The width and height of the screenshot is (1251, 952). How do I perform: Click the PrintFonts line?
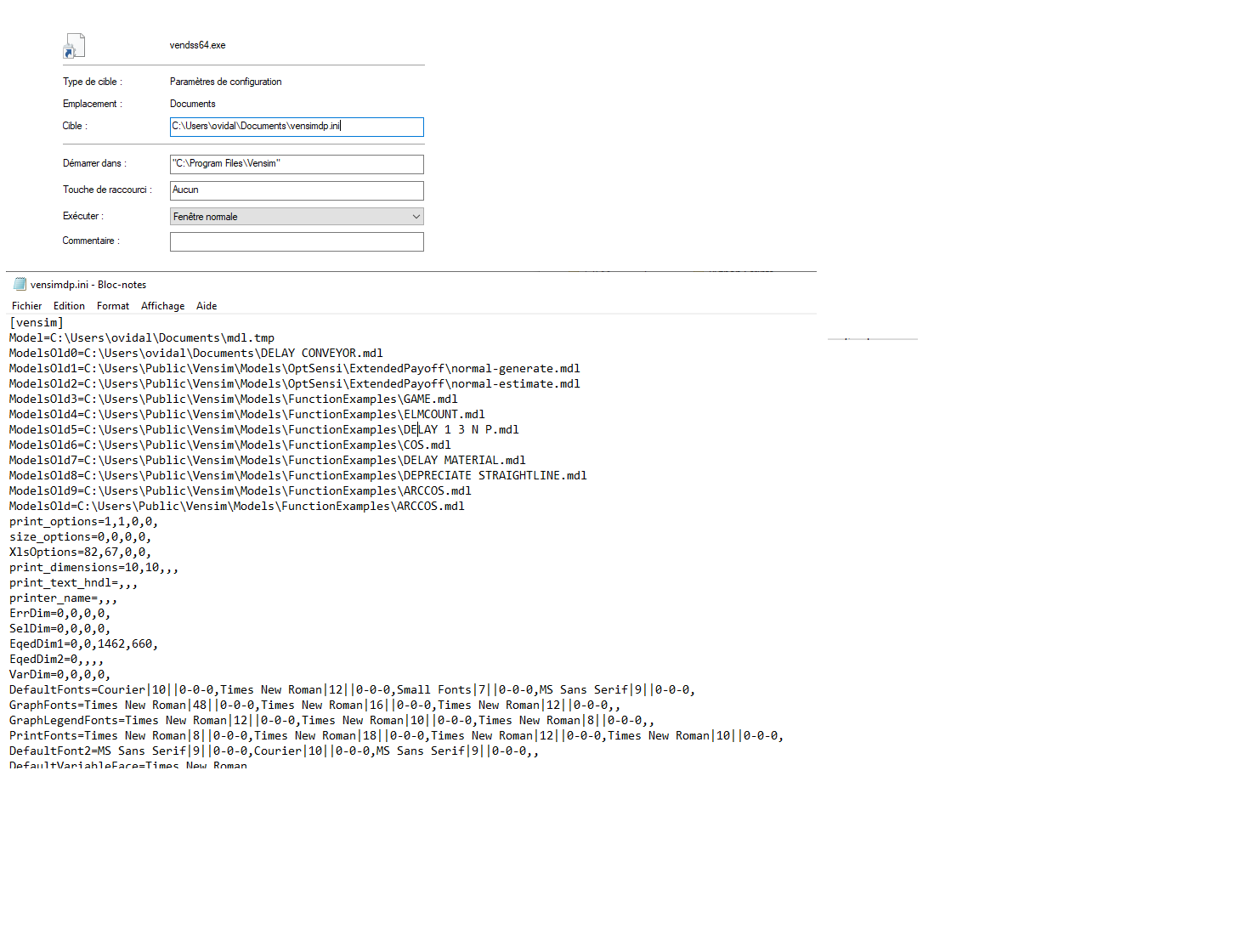397,736
